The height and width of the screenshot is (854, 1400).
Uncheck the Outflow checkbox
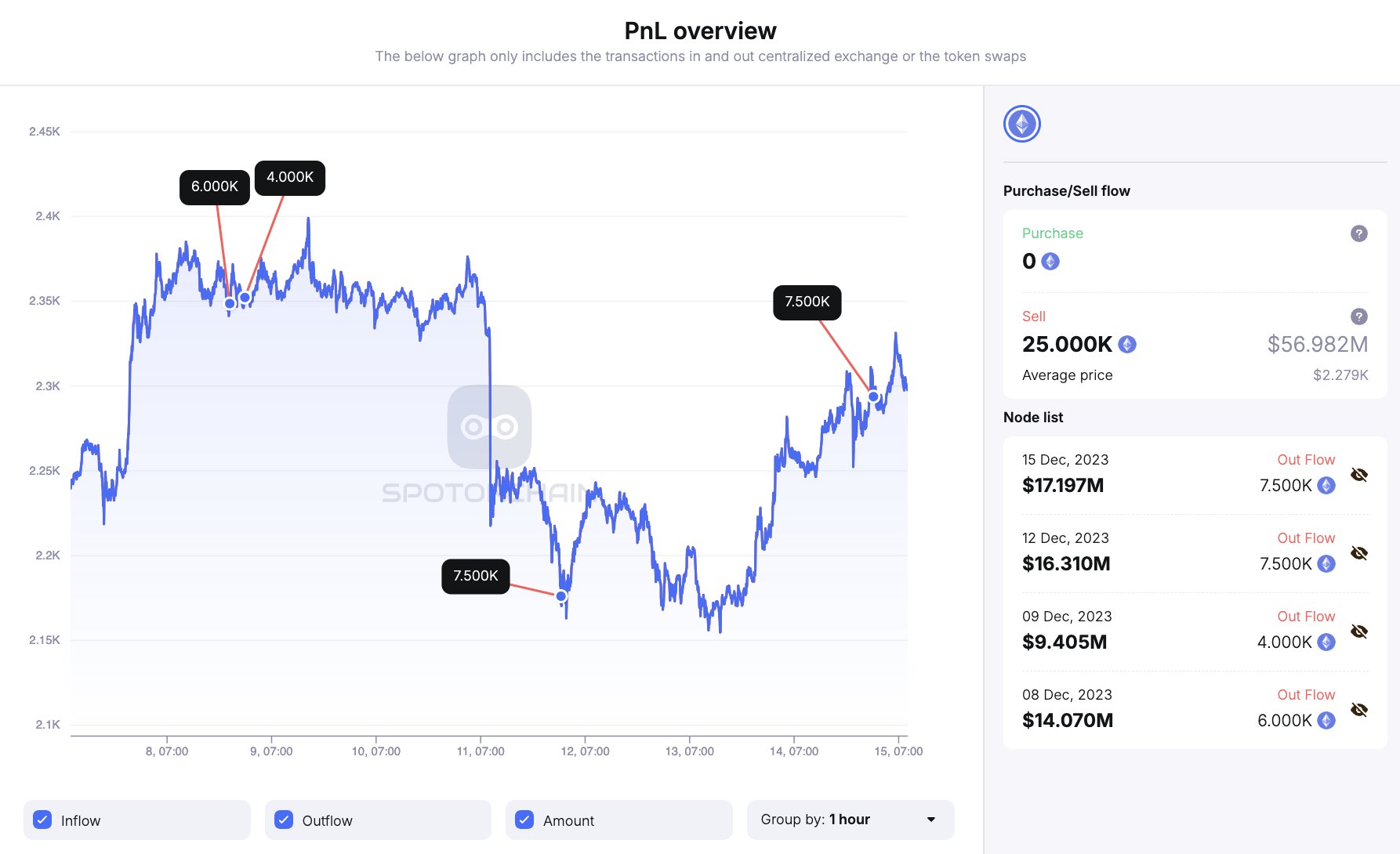click(284, 820)
